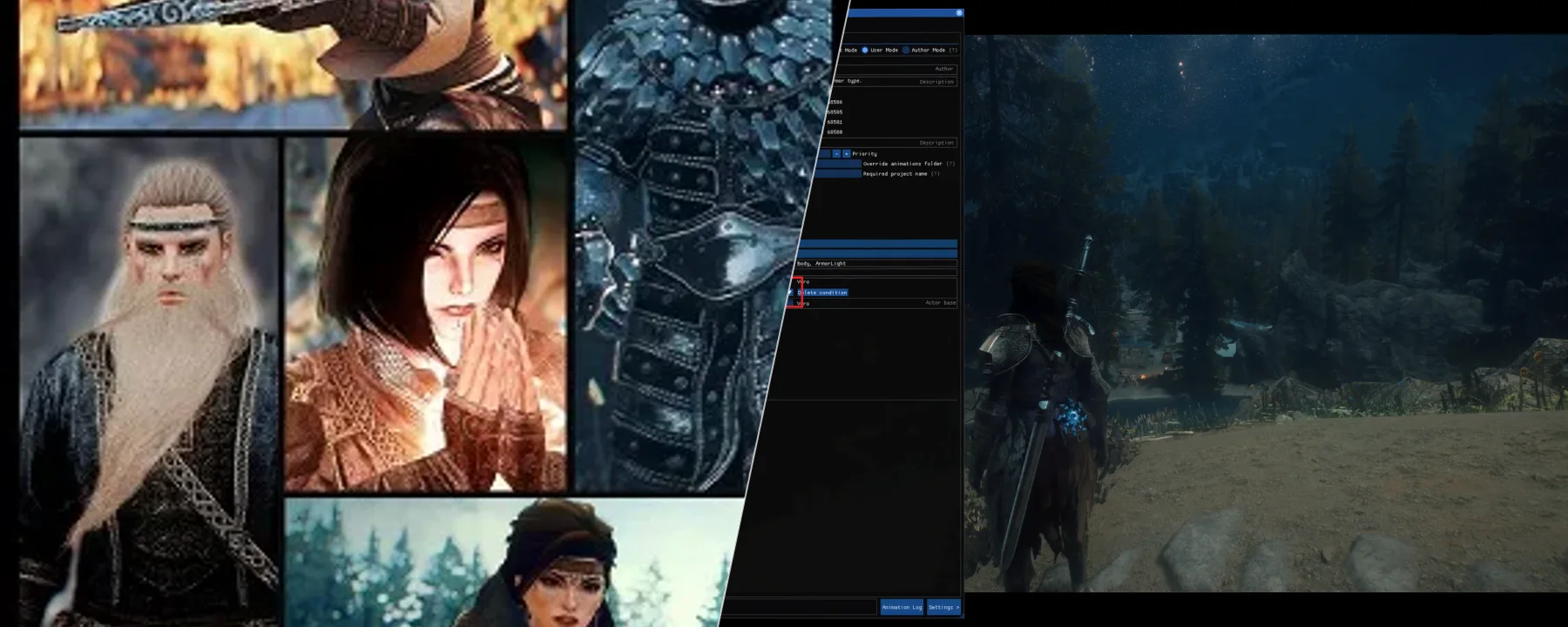The width and height of the screenshot is (1568, 627).
Task: Click the text '68501' in the list
Action: (x=835, y=122)
